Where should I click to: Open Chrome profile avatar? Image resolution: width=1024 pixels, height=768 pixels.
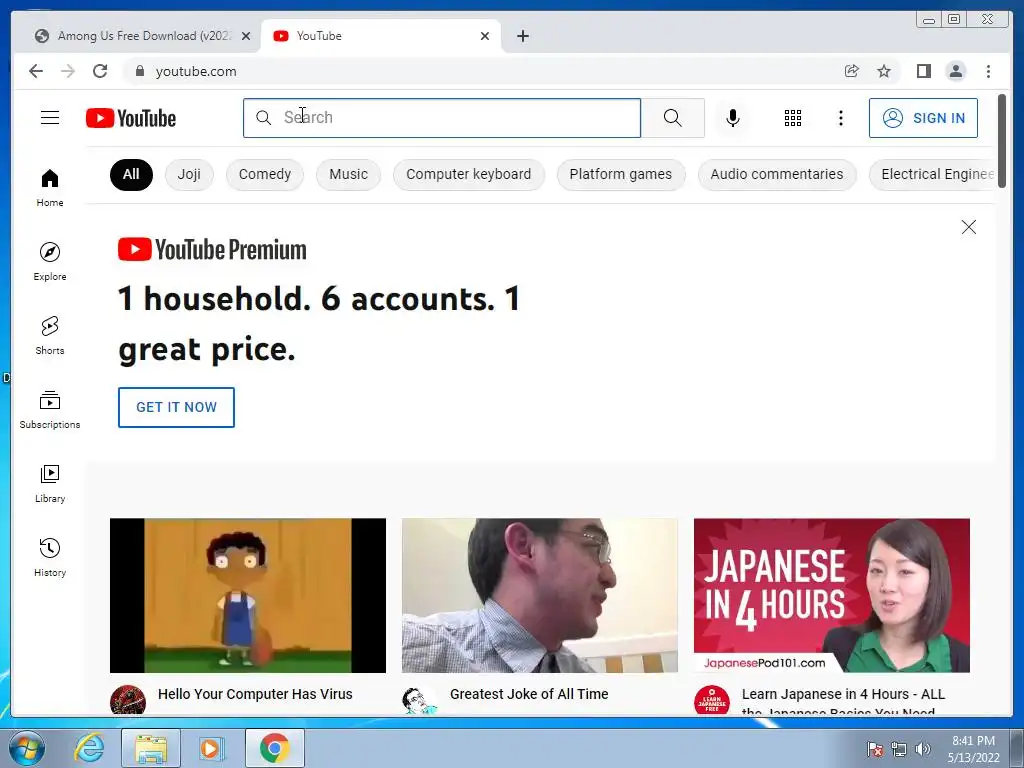click(955, 71)
